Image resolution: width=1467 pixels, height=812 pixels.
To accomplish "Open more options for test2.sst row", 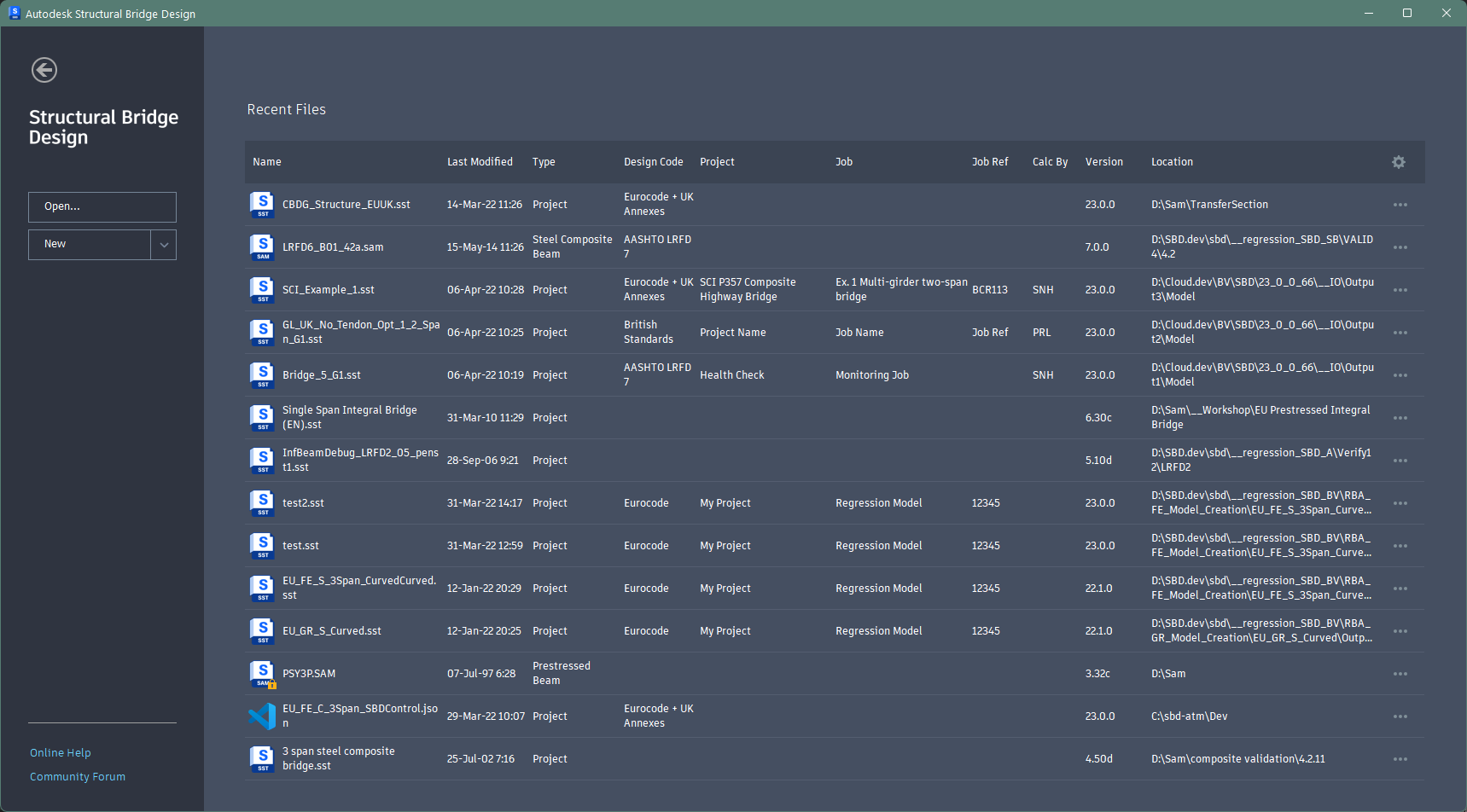I will [x=1400, y=503].
